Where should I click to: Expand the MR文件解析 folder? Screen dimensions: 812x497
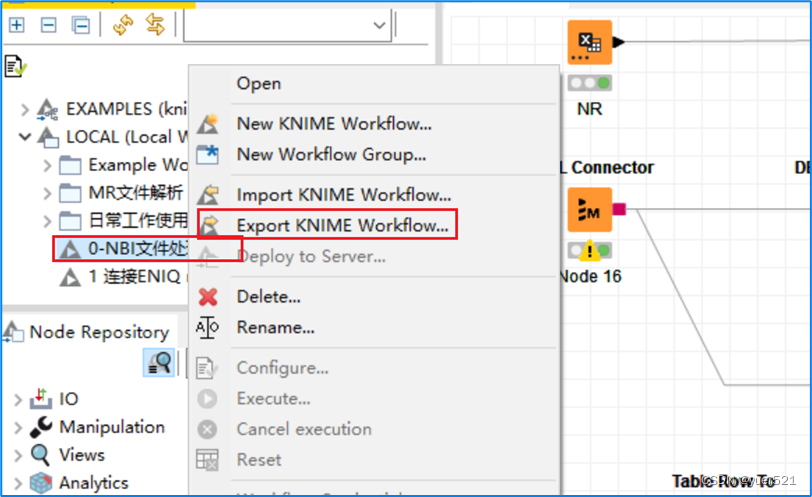[47, 193]
